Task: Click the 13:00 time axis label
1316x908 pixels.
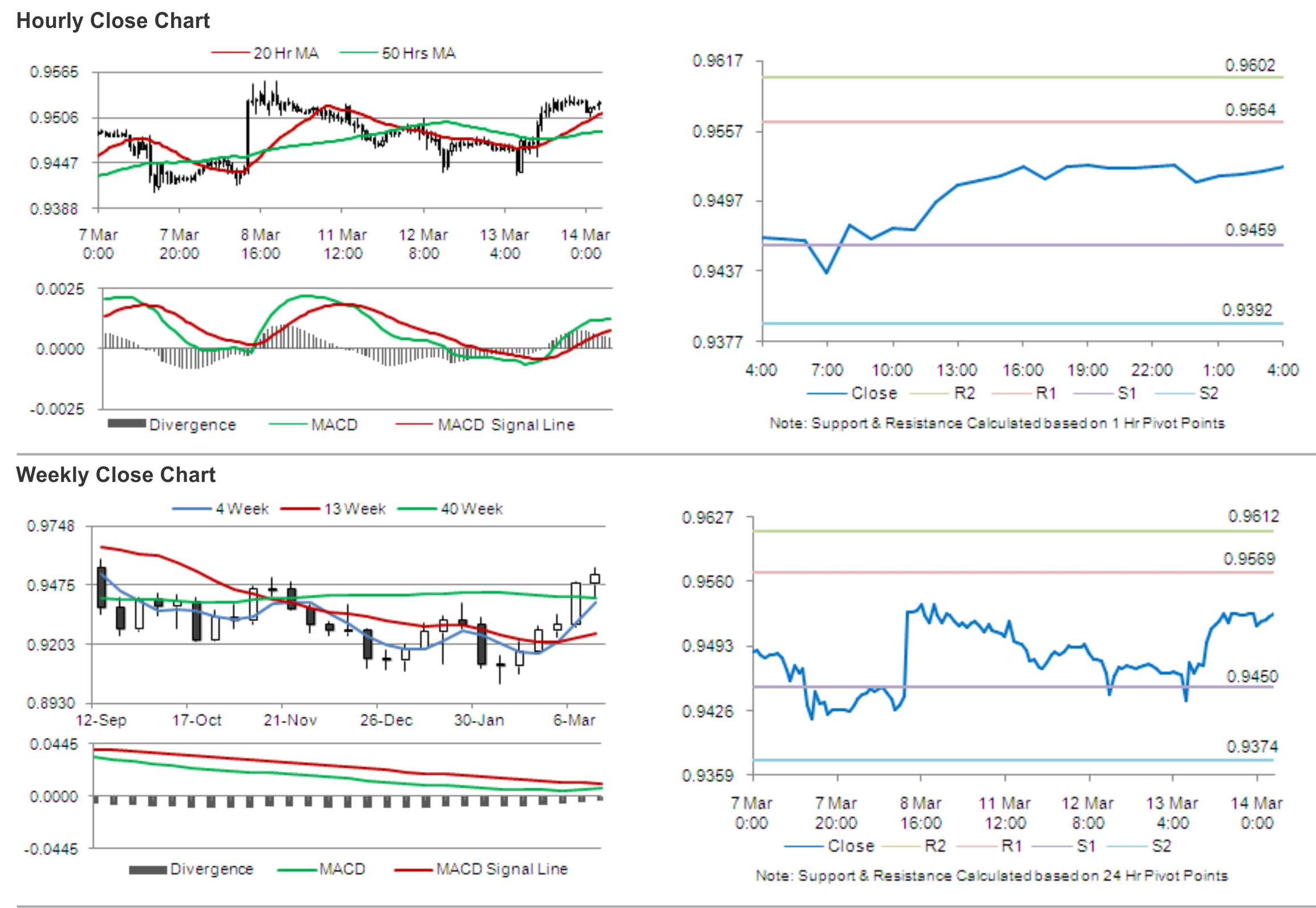Action: click(957, 371)
